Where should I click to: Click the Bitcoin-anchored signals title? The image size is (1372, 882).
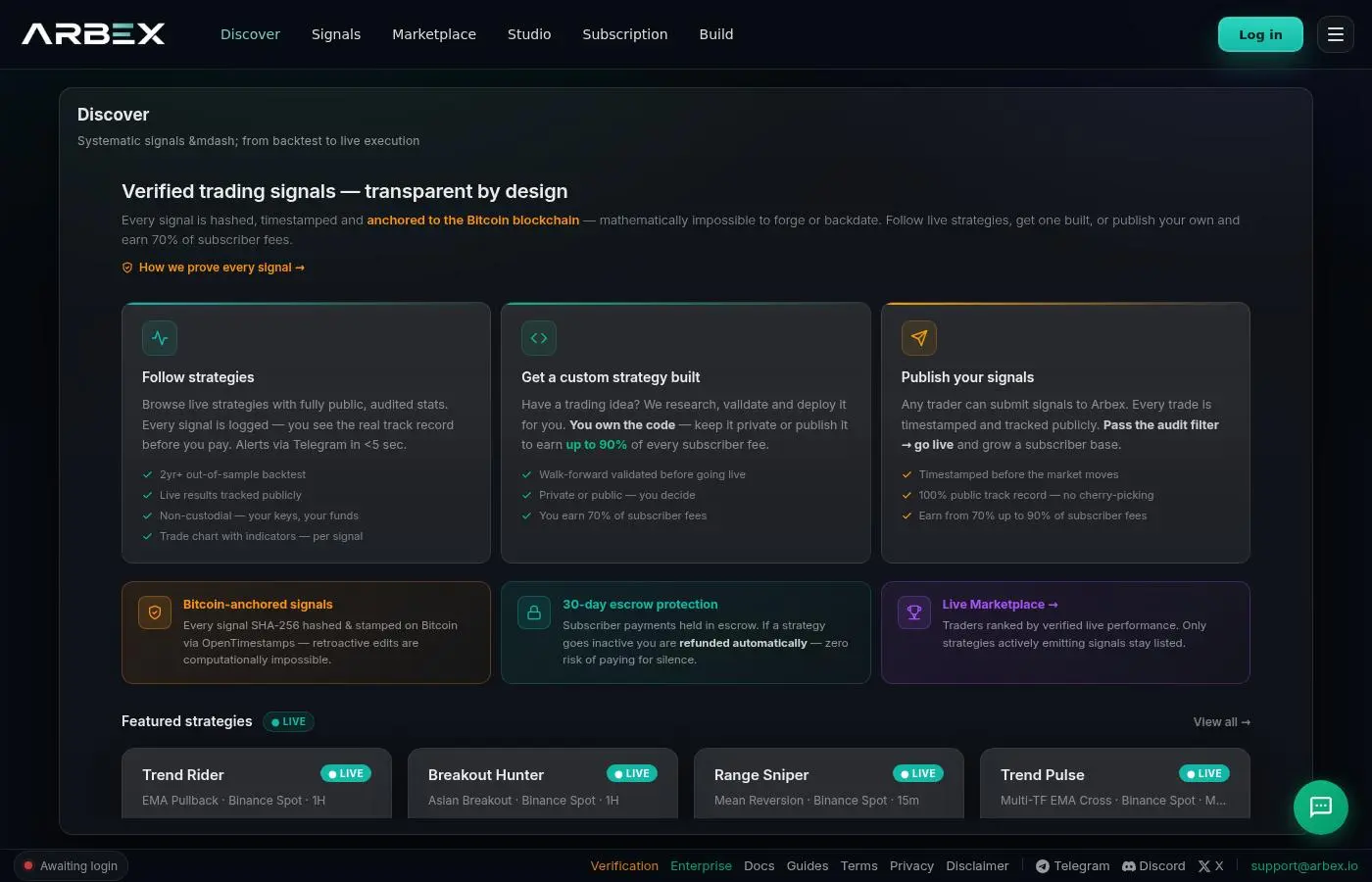pyautogui.click(x=258, y=605)
